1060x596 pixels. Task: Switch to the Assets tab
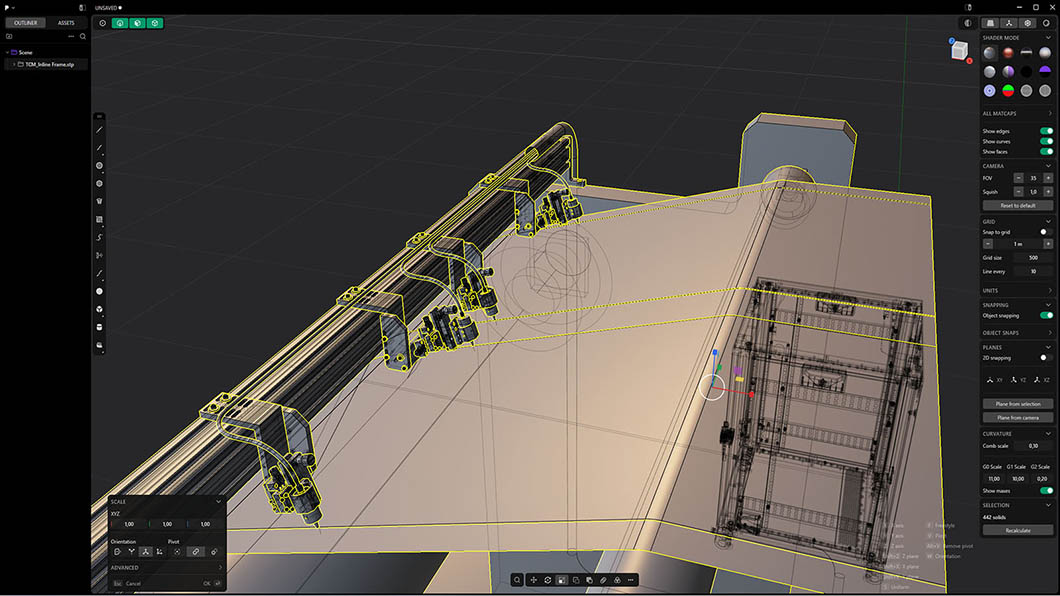[x=66, y=23]
